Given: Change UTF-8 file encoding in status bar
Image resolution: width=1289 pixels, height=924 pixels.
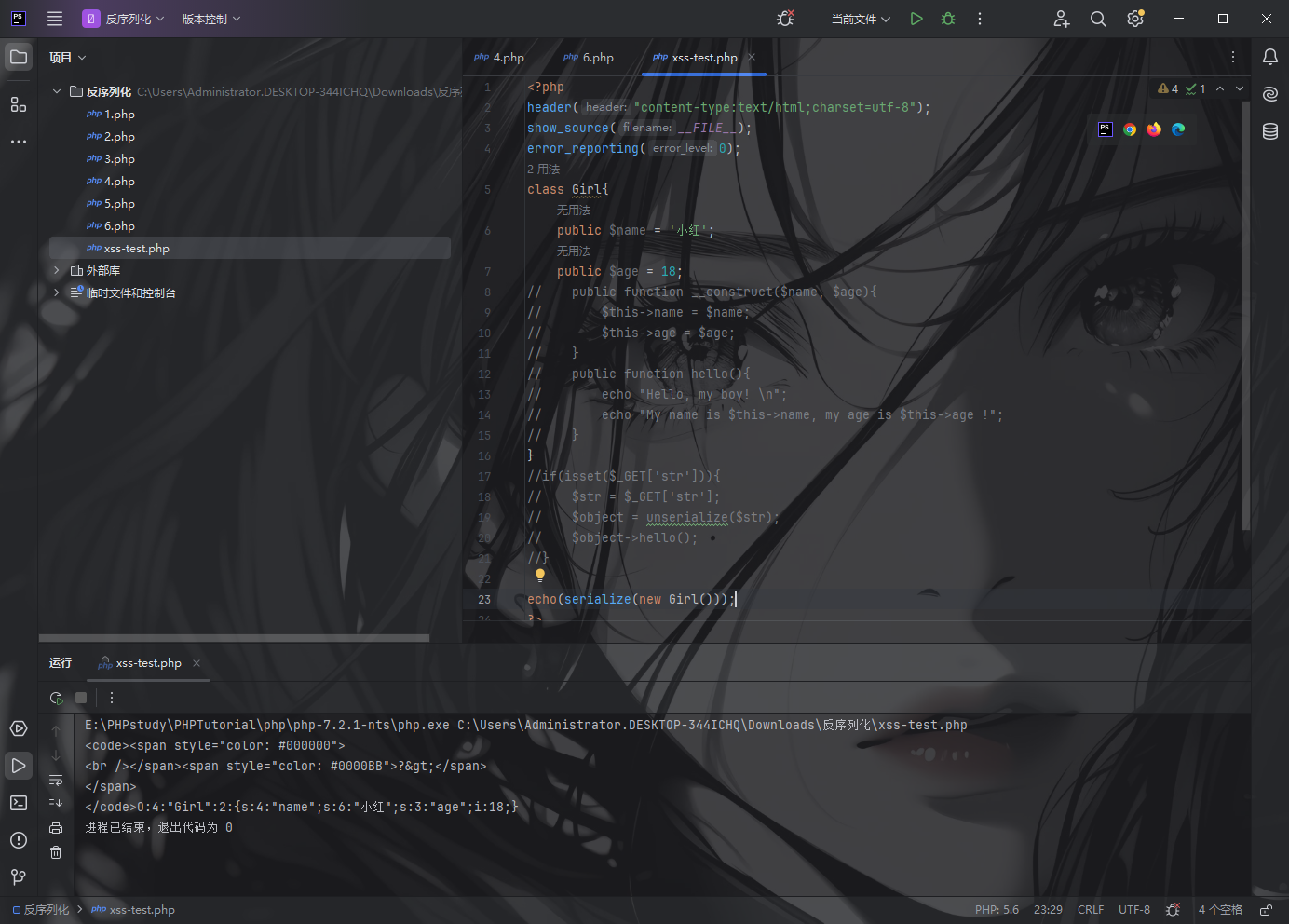Looking at the screenshot, I should pos(1134,910).
